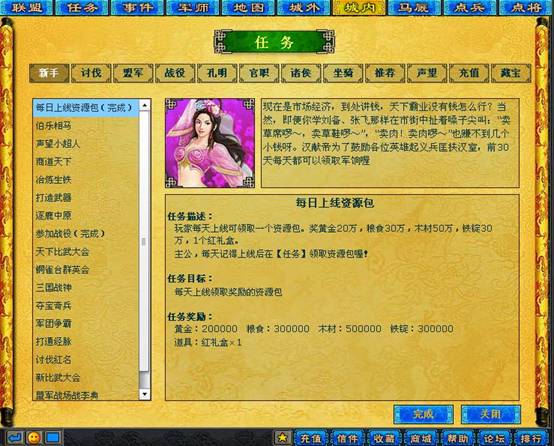Click the scrollbar down arrow in task list

point(144,394)
